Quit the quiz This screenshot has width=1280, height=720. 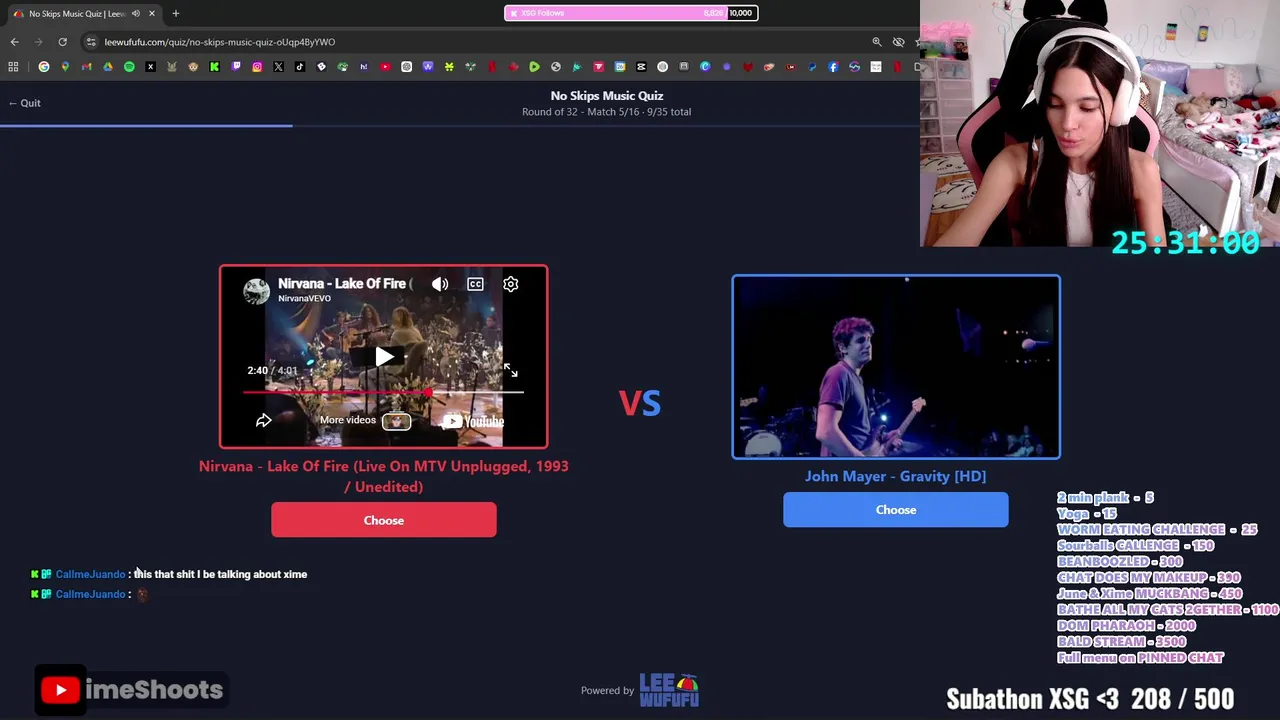(24, 103)
